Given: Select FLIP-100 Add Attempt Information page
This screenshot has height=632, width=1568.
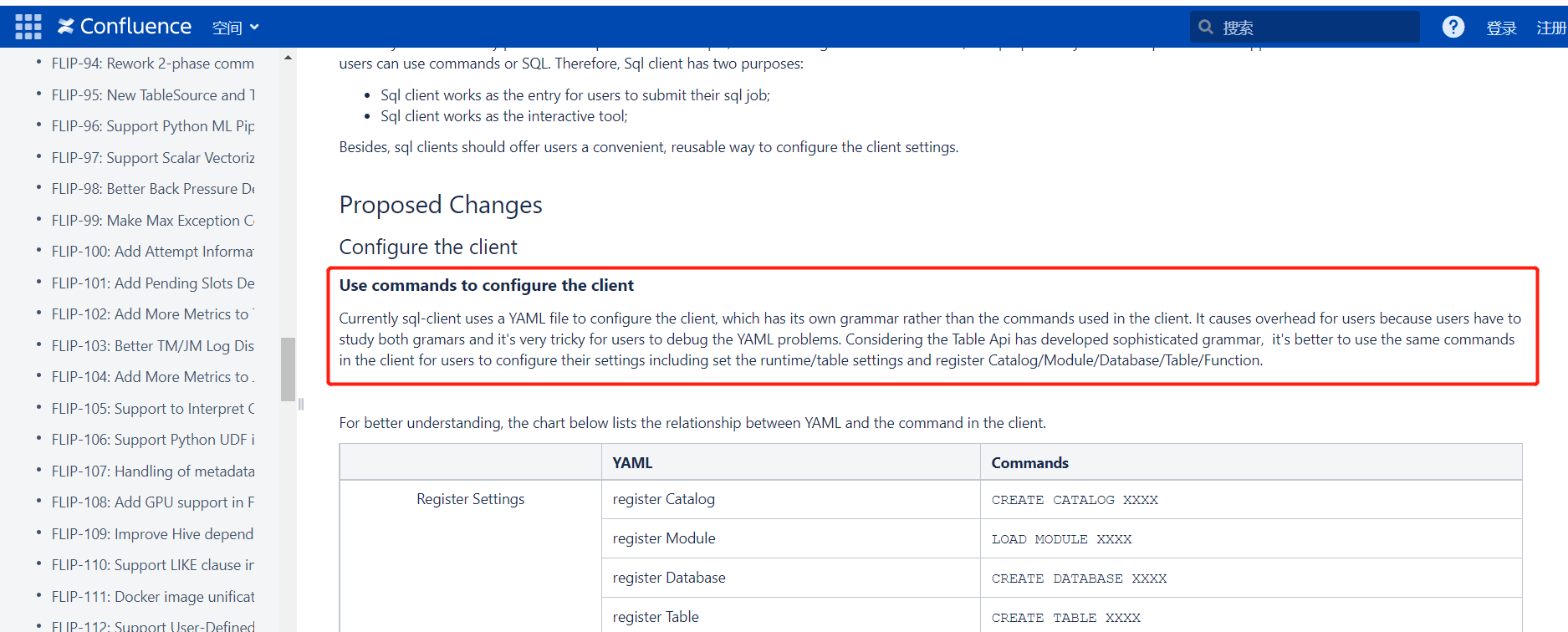Looking at the screenshot, I should (152, 252).
